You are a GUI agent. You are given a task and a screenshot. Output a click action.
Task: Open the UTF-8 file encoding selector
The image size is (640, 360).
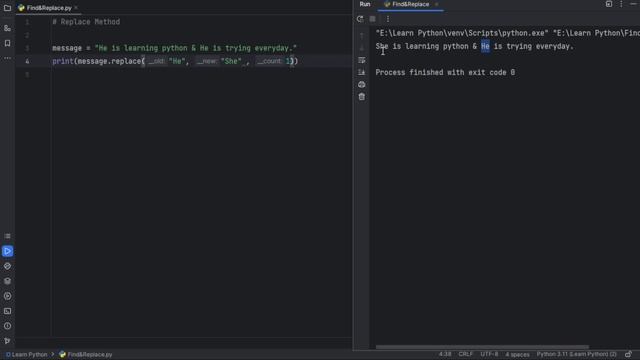coord(489,354)
